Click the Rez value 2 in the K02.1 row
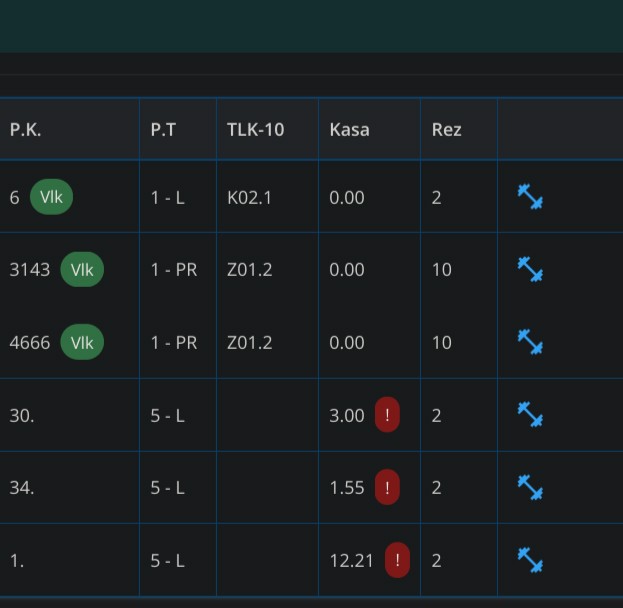 pyautogui.click(x=436, y=198)
